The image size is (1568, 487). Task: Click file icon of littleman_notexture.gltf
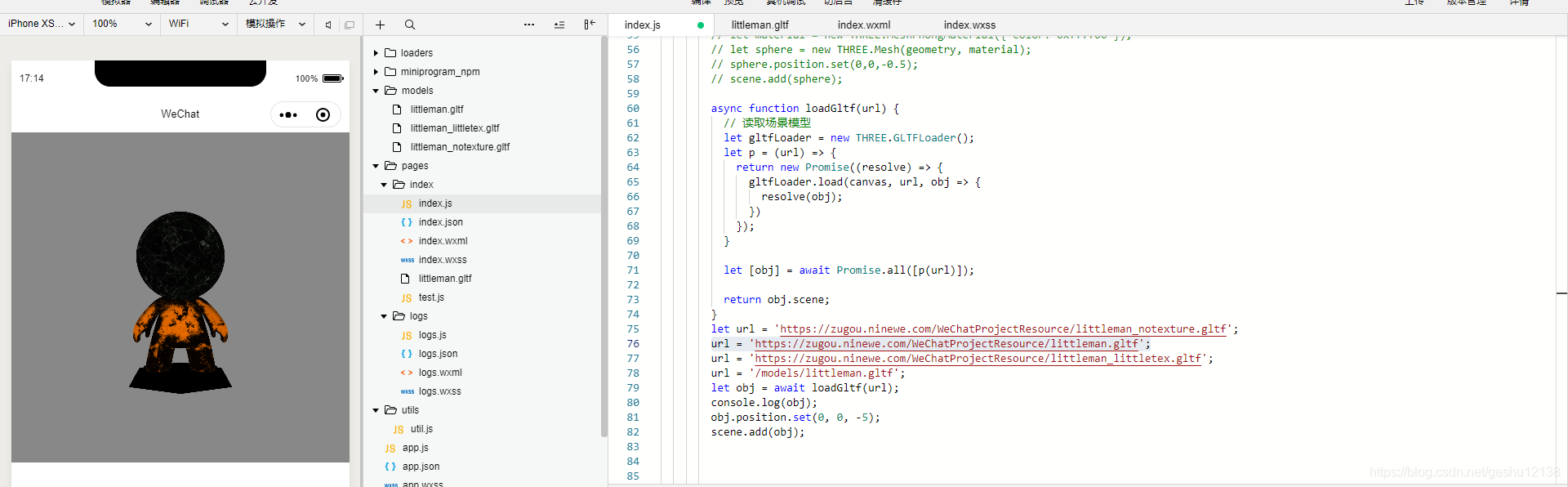(x=397, y=147)
